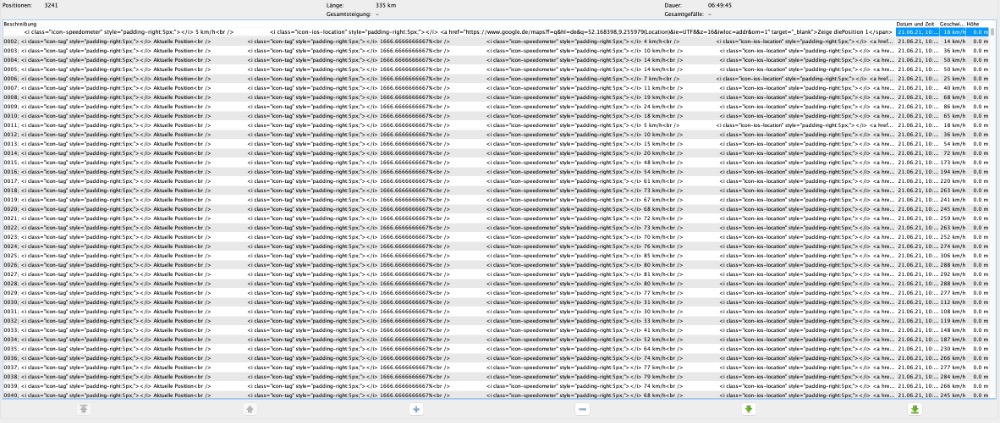The height and width of the screenshot is (423, 1000).
Task: Select position row 0025
Action: pyautogui.click(x=400, y=254)
